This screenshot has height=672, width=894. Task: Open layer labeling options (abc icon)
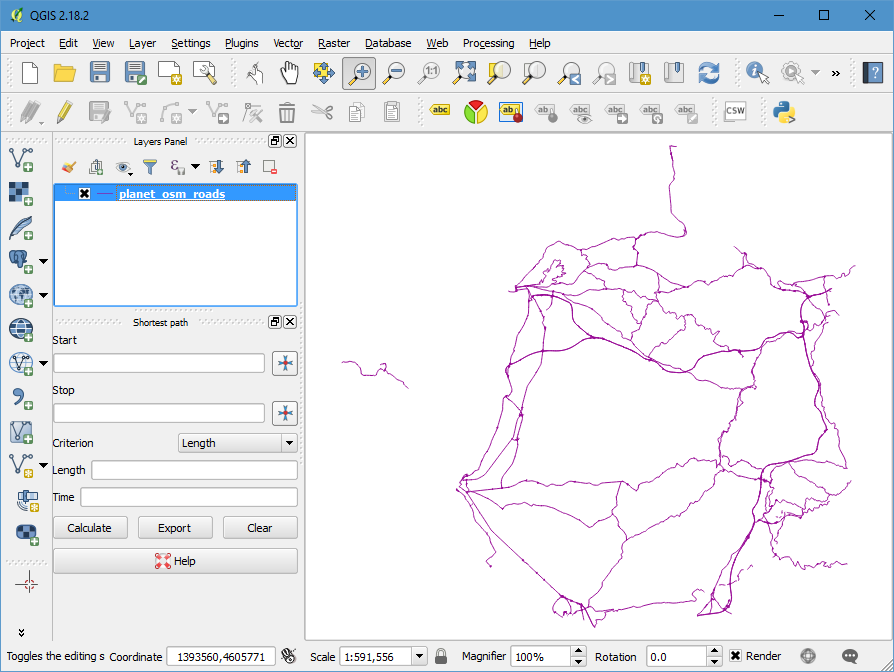(440, 110)
